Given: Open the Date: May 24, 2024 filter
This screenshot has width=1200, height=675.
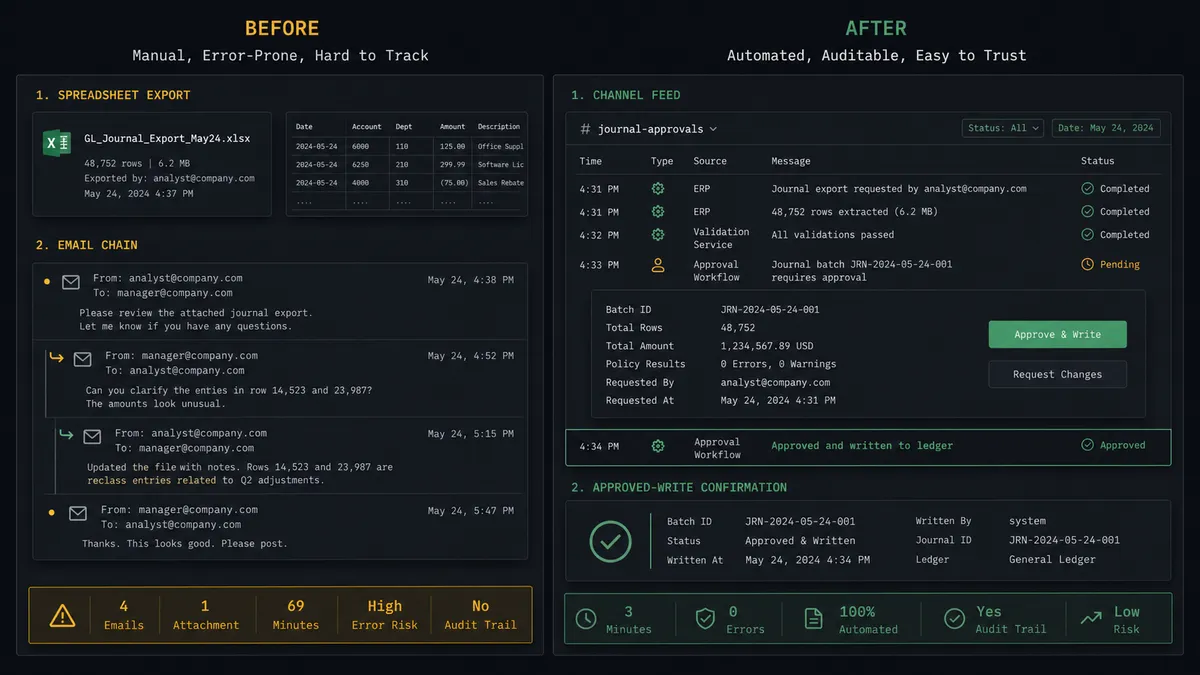Looking at the screenshot, I should (x=1106, y=128).
